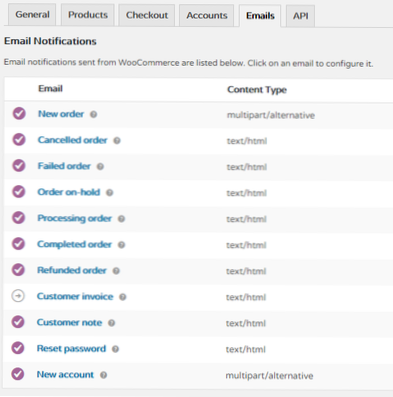Click the email notifications description sentence
The image size is (393, 397).
click(x=188, y=63)
